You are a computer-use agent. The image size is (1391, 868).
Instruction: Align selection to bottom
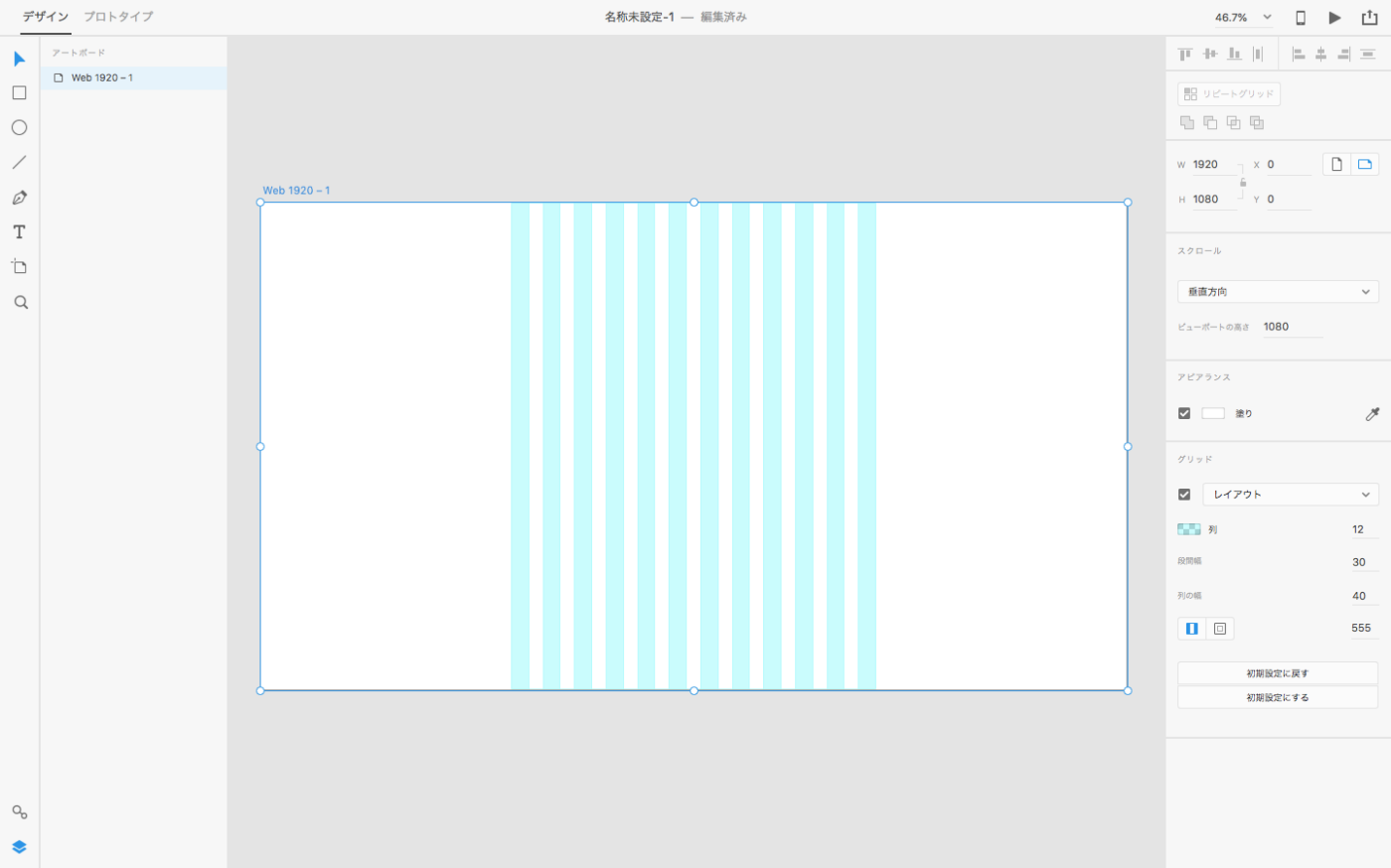pyautogui.click(x=1234, y=54)
